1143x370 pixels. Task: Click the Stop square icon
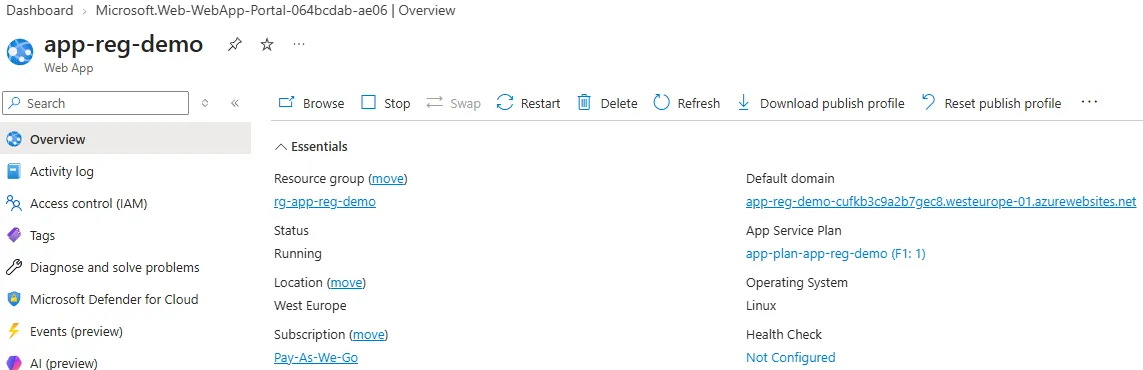[x=369, y=103]
